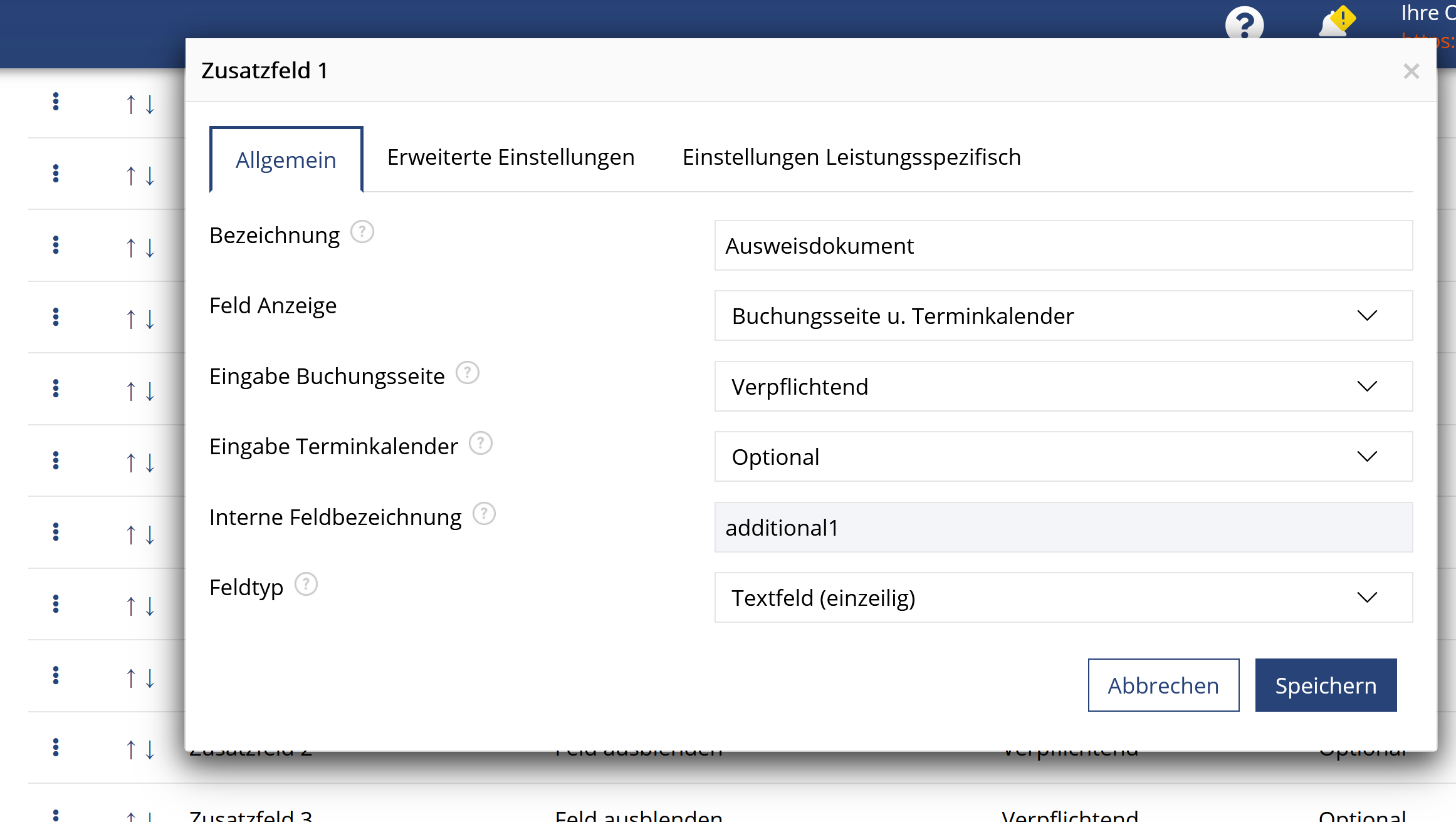The width and height of the screenshot is (1456, 822).
Task: Open the three-dot menu of the first background row
Action: click(x=56, y=101)
